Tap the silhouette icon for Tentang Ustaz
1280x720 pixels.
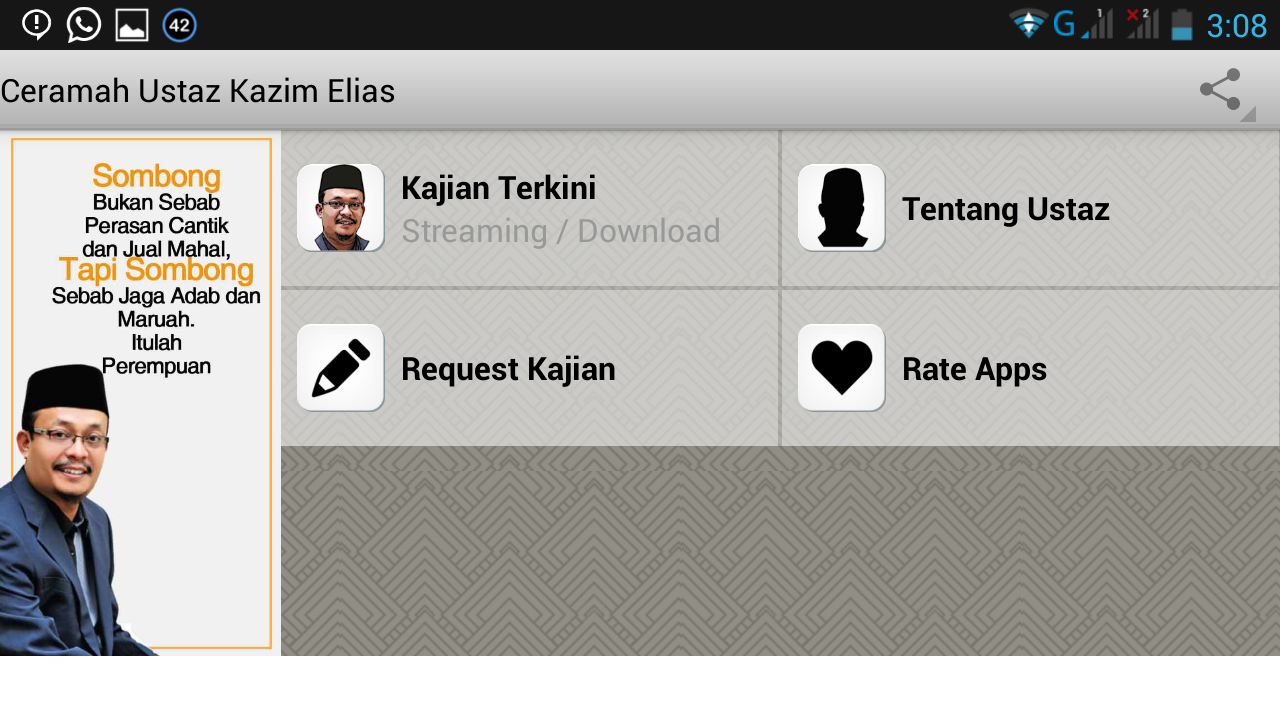pyautogui.click(x=842, y=208)
